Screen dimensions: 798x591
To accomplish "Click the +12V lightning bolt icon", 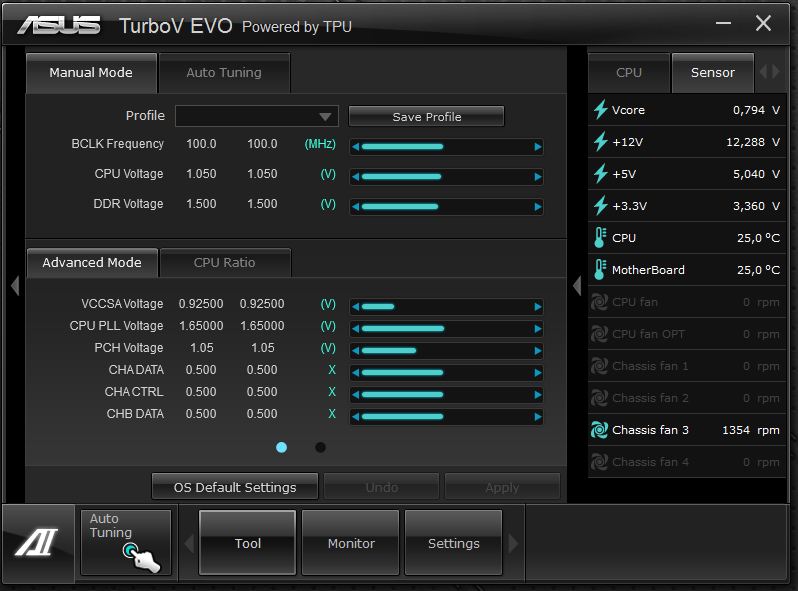I will 601,142.
